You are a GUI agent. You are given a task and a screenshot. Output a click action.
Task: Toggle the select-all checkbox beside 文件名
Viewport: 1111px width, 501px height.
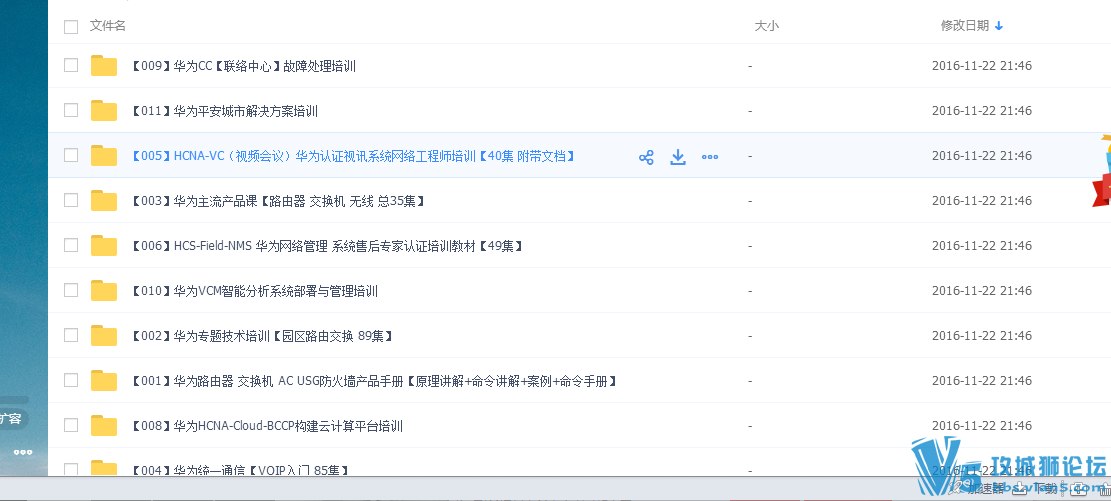click(x=71, y=27)
